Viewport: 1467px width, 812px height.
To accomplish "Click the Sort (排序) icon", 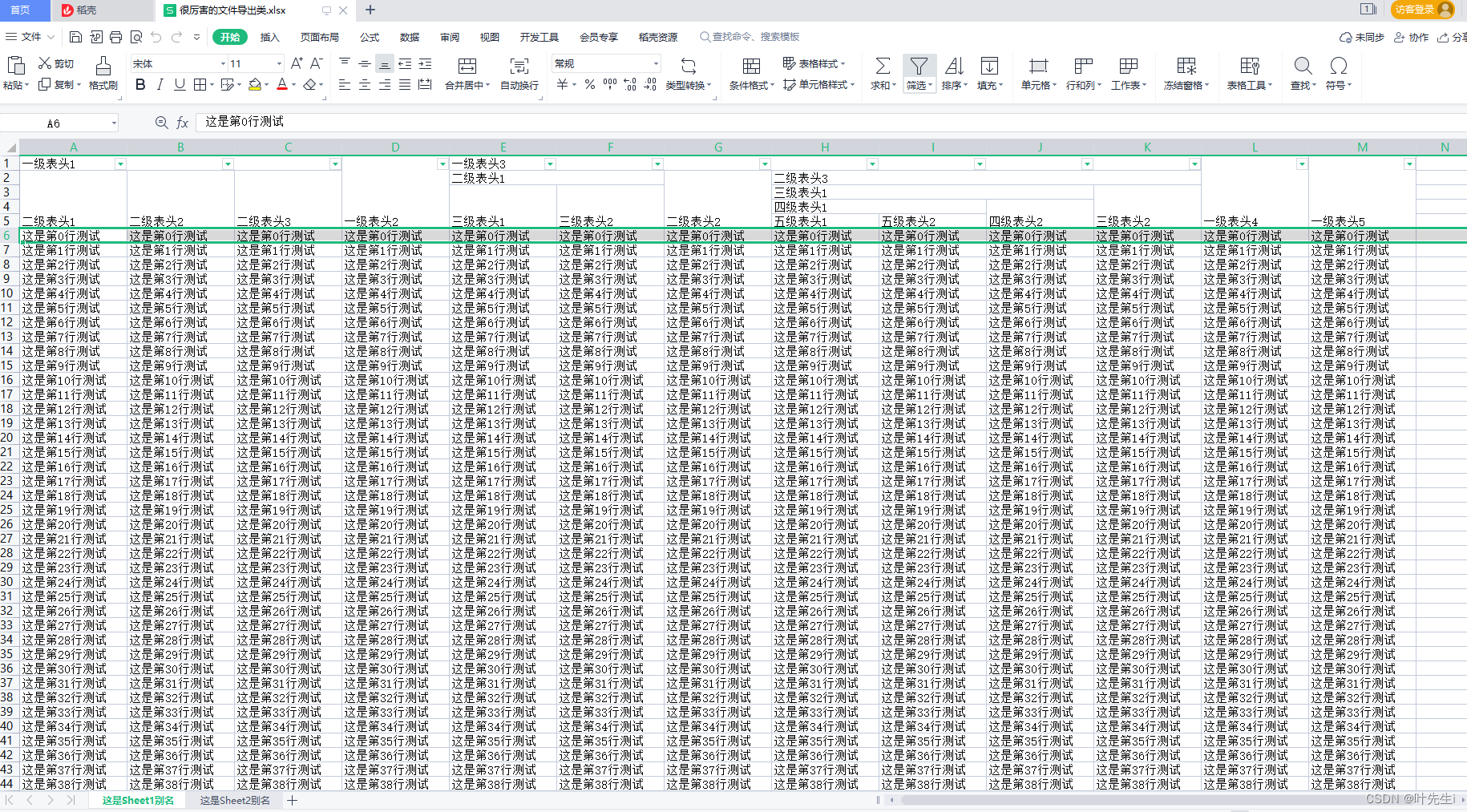I will point(954,66).
